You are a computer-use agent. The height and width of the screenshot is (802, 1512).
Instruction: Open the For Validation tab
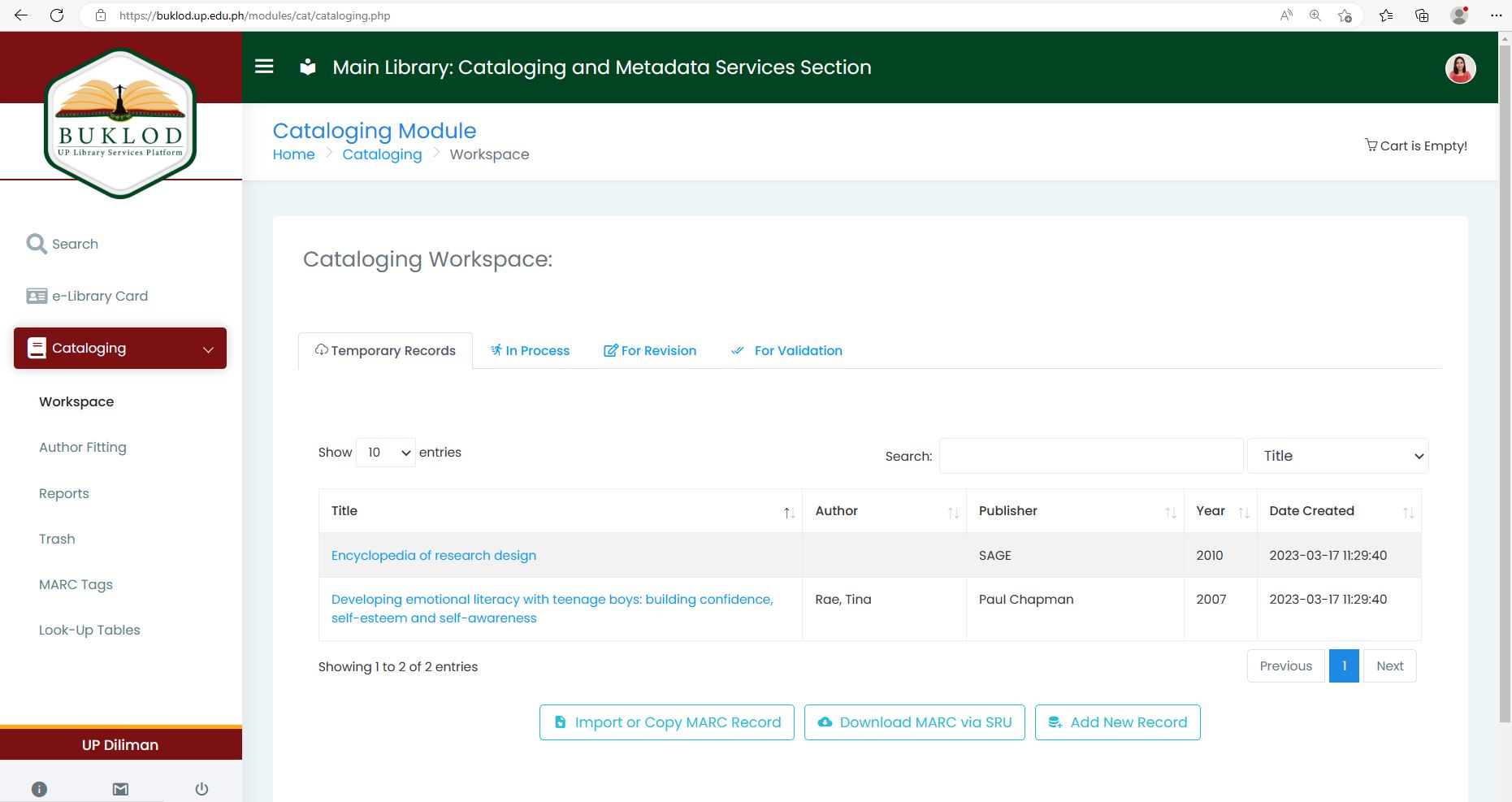(x=786, y=350)
